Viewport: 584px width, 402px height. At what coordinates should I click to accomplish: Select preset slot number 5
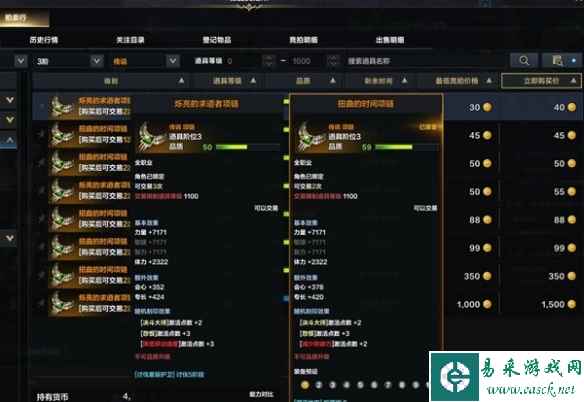tap(360, 385)
